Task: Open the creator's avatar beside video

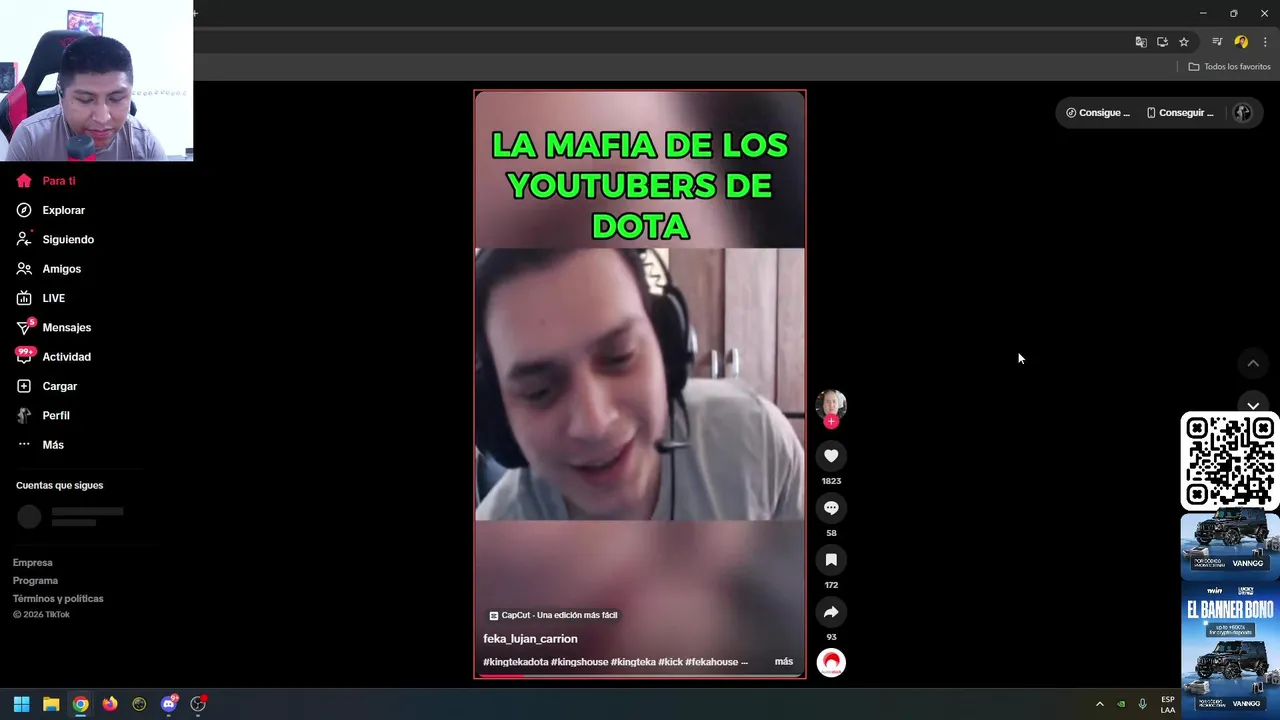Action: [831, 404]
